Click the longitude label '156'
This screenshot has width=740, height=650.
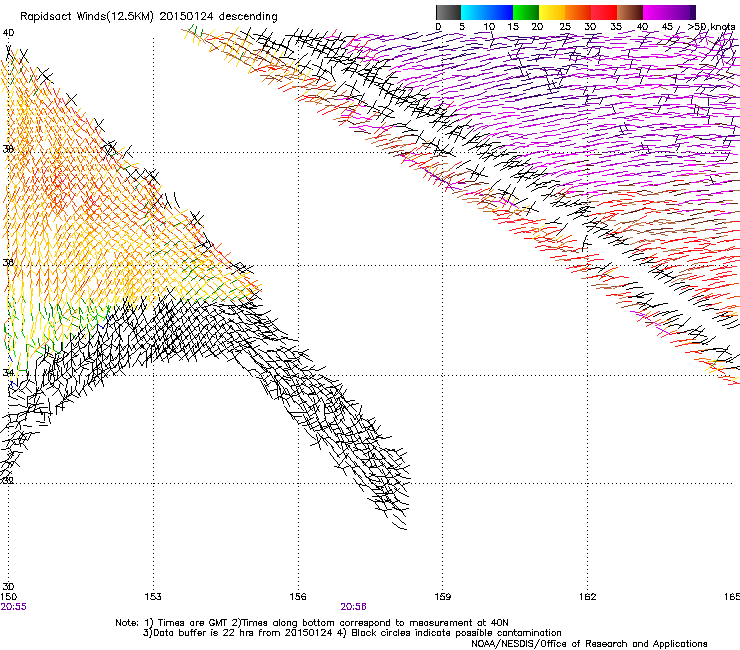point(298,597)
